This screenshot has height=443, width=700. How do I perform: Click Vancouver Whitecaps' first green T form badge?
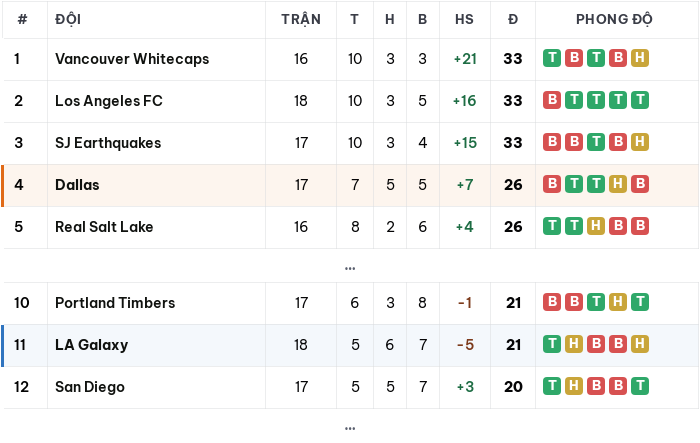click(552, 58)
